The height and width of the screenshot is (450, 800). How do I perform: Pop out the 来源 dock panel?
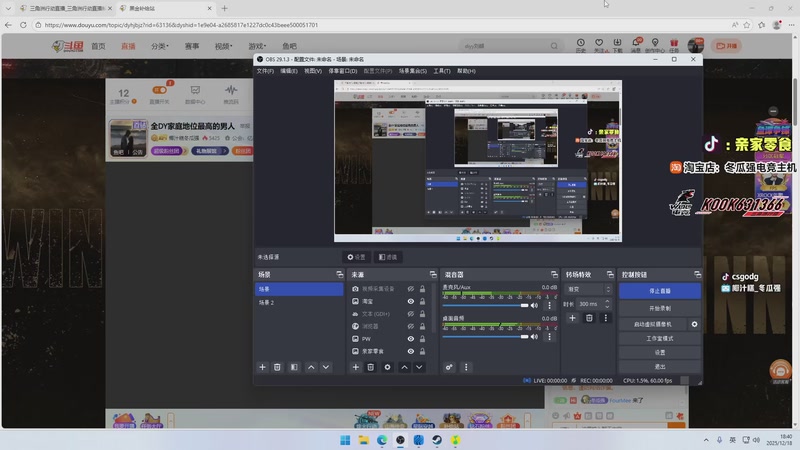click(433, 274)
